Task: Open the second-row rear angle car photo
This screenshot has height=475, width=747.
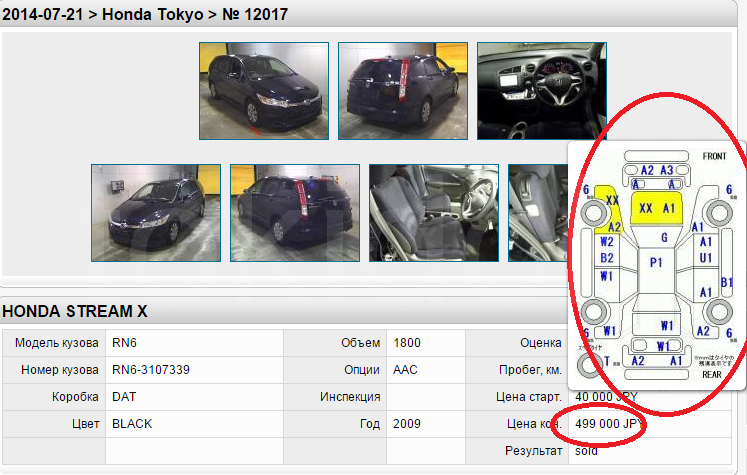Action: 295,213
